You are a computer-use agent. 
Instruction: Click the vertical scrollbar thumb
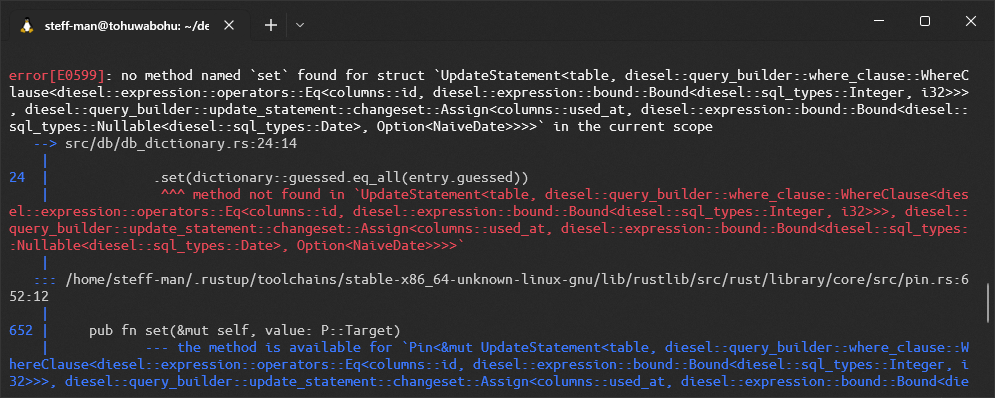(x=989, y=303)
